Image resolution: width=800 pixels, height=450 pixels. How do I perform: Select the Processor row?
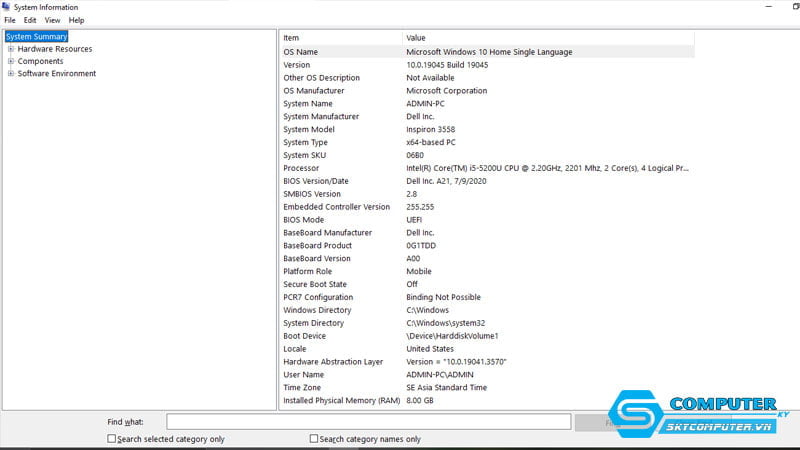488,168
